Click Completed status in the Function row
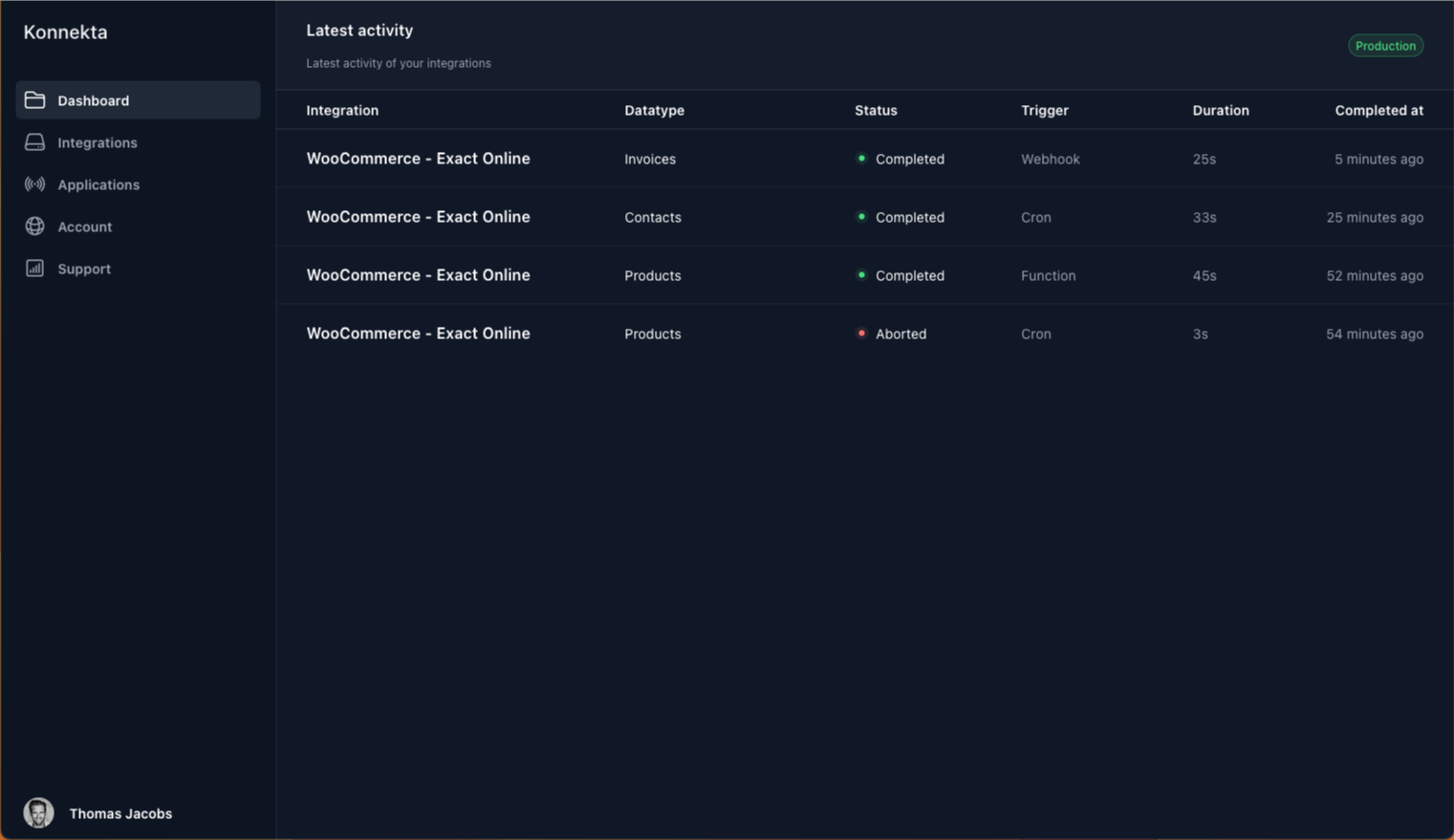The width and height of the screenshot is (1454, 840). coord(909,275)
